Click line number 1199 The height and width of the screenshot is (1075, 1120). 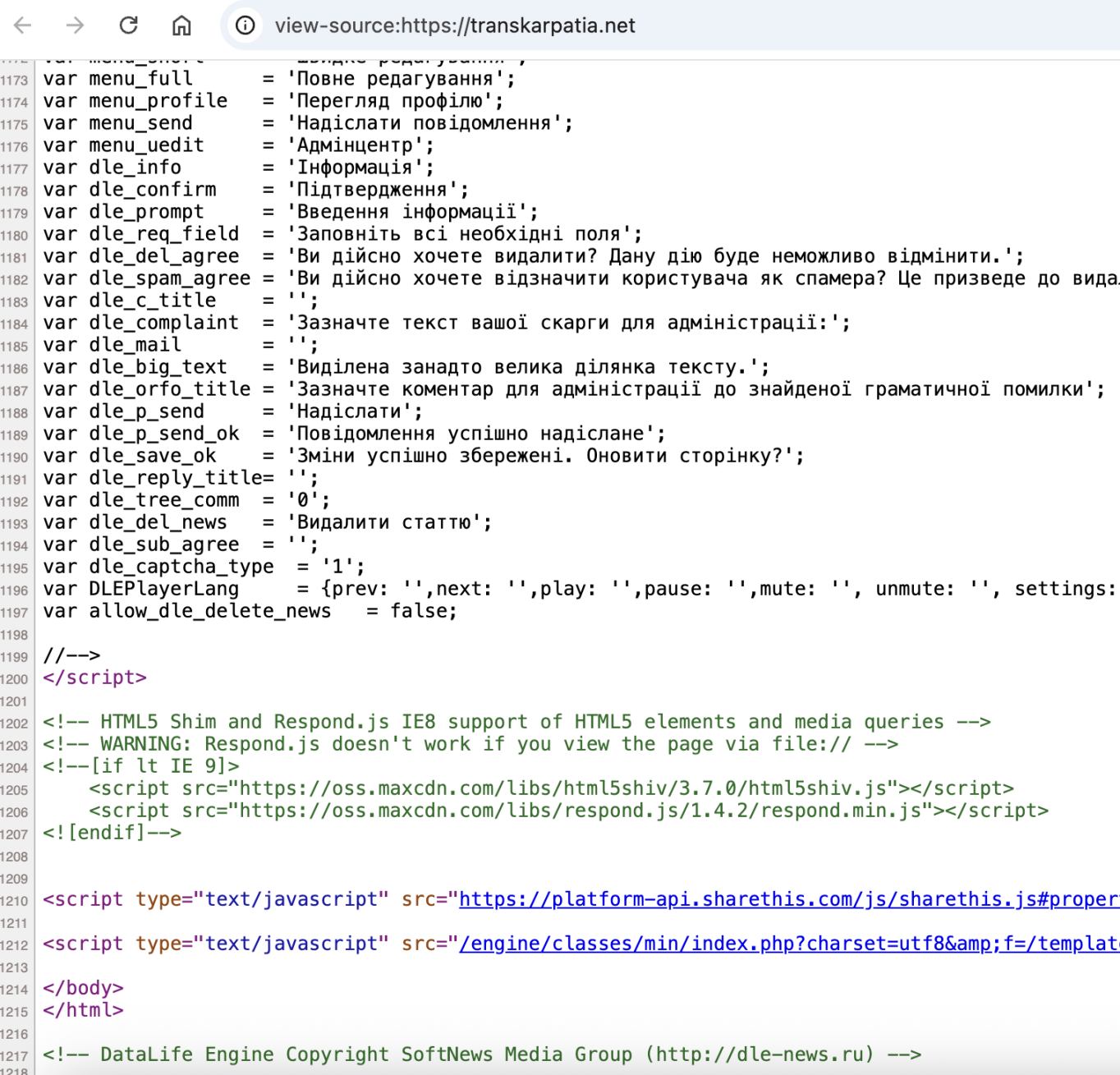(x=14, y=657)
